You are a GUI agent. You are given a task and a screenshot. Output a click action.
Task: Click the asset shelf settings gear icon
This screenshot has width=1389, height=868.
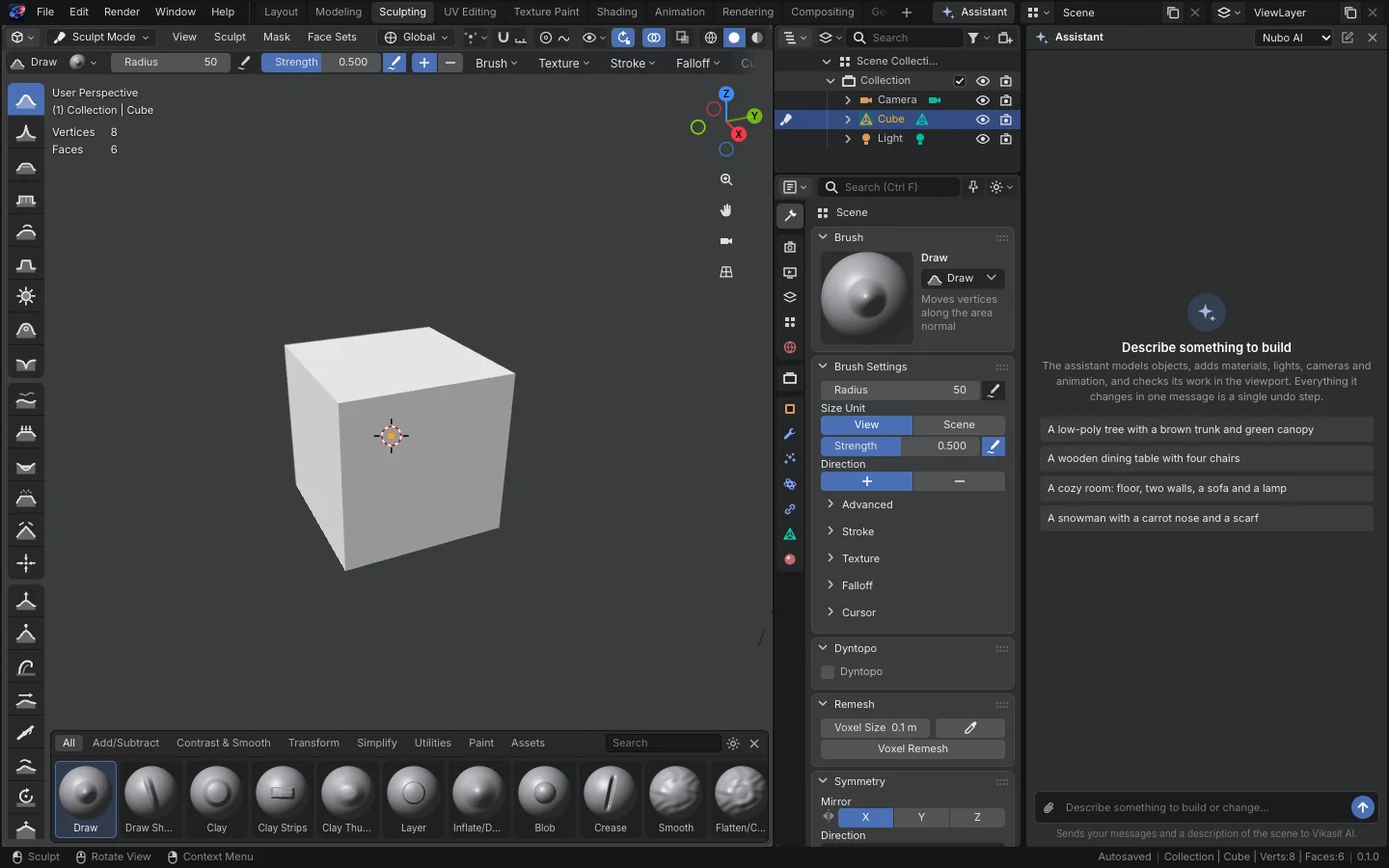tap(733, 744)
